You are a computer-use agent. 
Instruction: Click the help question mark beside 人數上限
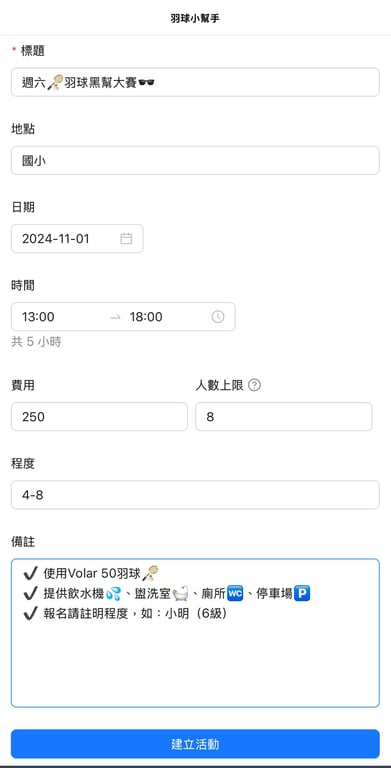pos(254,385)
